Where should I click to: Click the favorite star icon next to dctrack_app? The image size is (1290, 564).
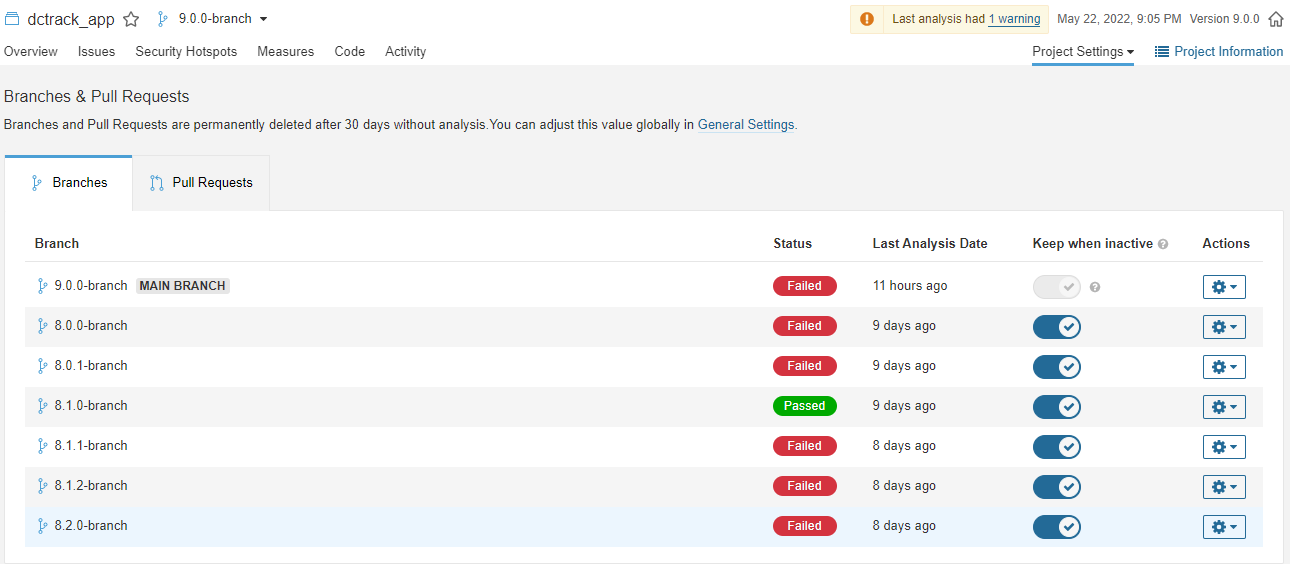tap(131, 19)
